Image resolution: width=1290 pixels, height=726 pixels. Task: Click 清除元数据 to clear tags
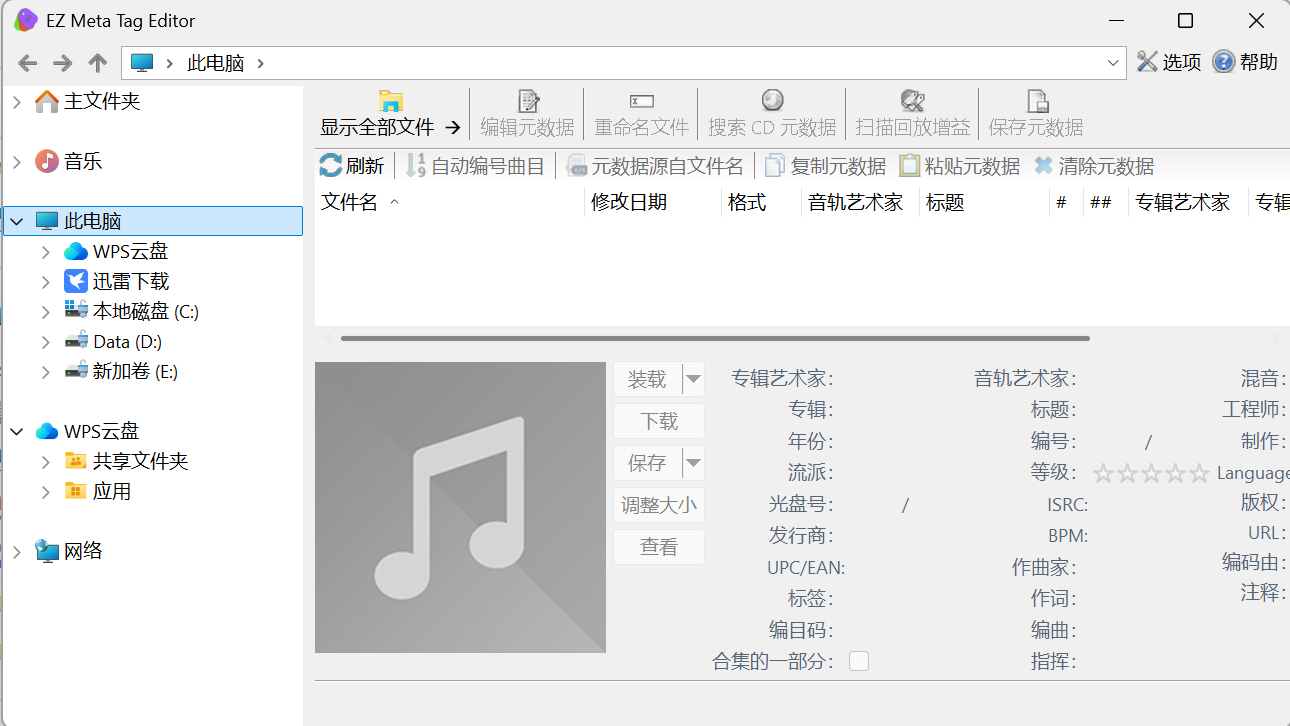click(1096, 165)
